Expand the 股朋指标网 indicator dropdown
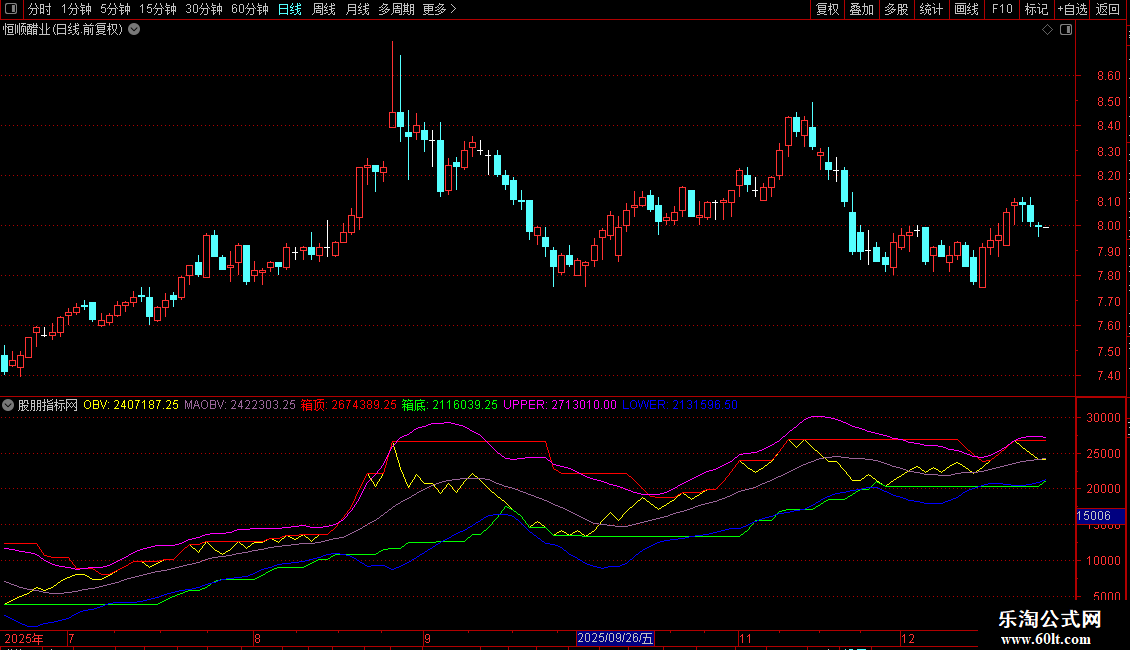This screenshot has width=1130, height=650. (x=8, y=405)
